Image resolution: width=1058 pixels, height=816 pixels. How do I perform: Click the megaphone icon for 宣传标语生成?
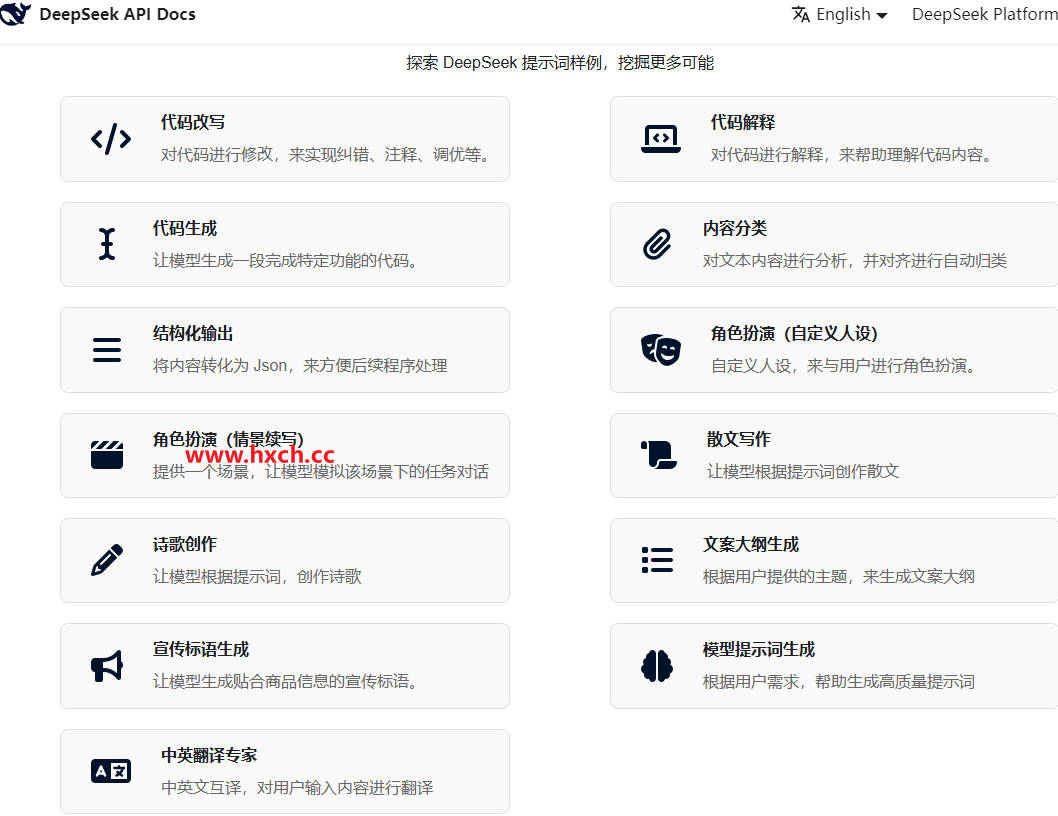[107, 666]
